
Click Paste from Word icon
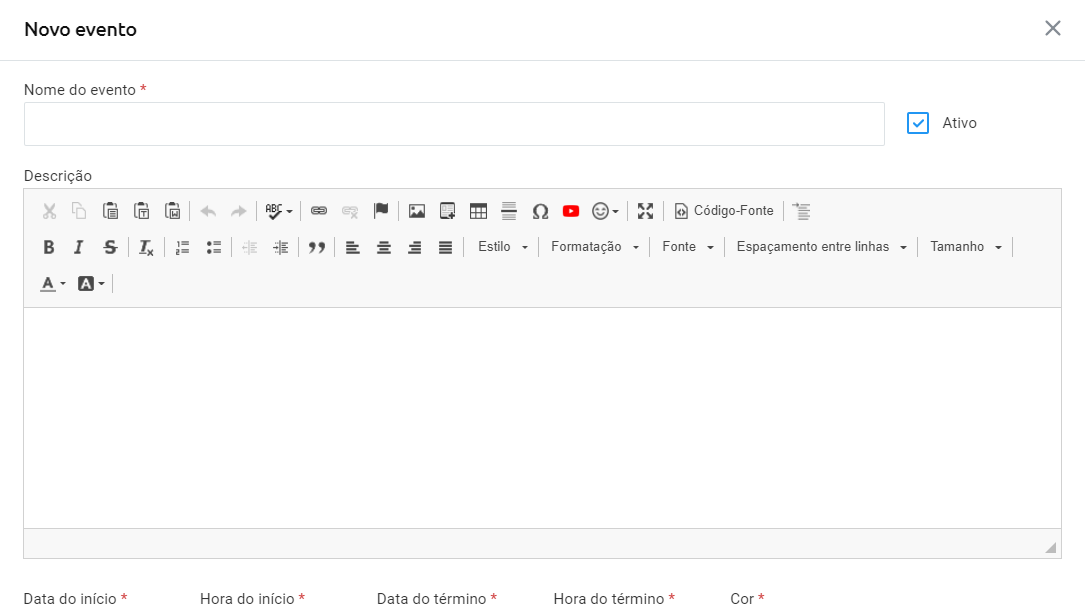point(172,211)
